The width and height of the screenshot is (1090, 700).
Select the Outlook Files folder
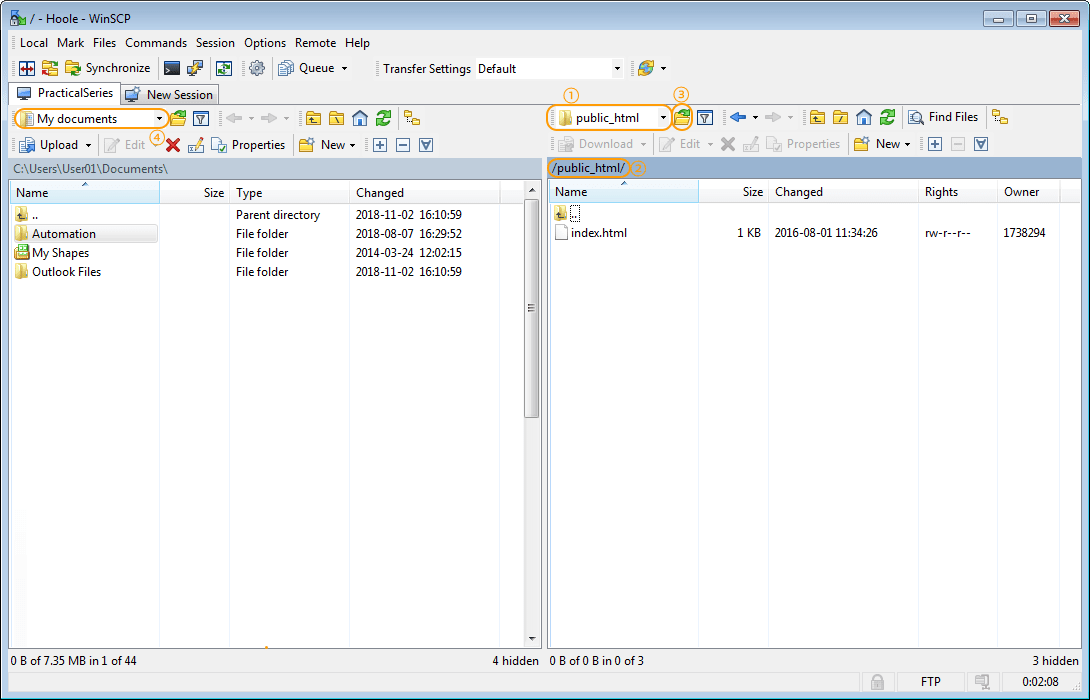58,272
